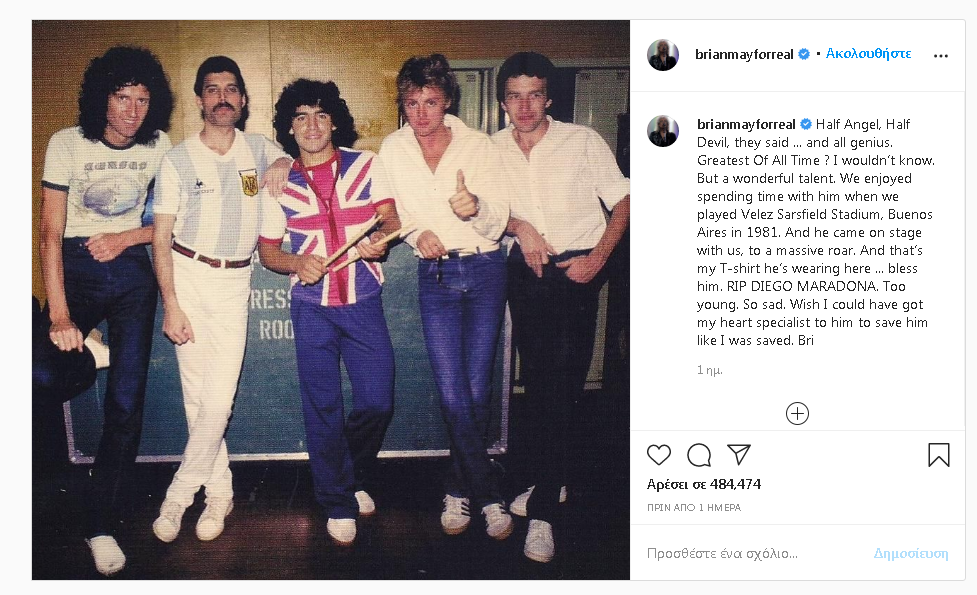Screen dimensions: 977x595
Task: Open avatar beside the caption
Action: (663, 131)
